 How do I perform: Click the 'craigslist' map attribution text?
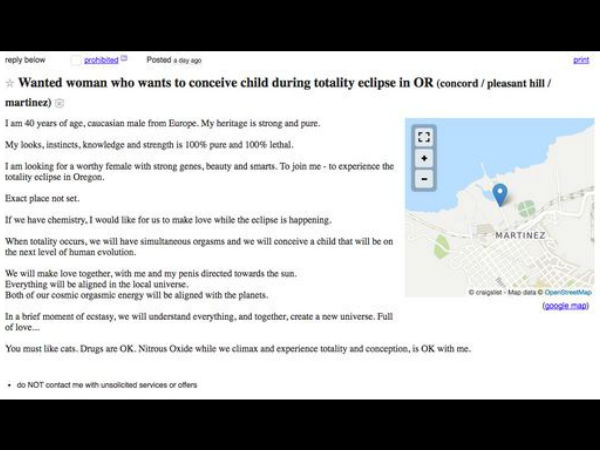pyautogui.click(x=485, y=292)
